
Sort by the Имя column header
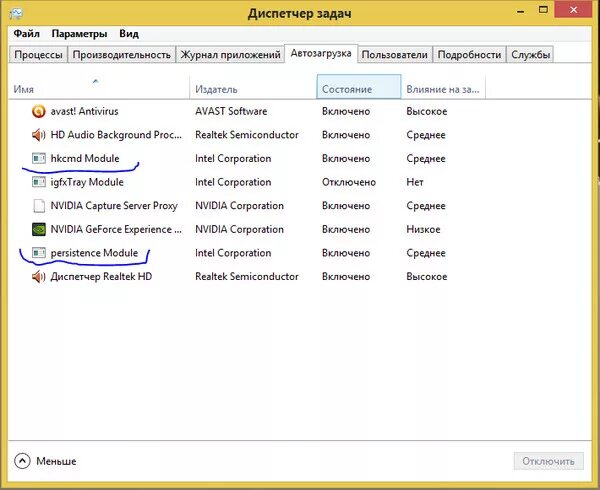coord(99,87)
